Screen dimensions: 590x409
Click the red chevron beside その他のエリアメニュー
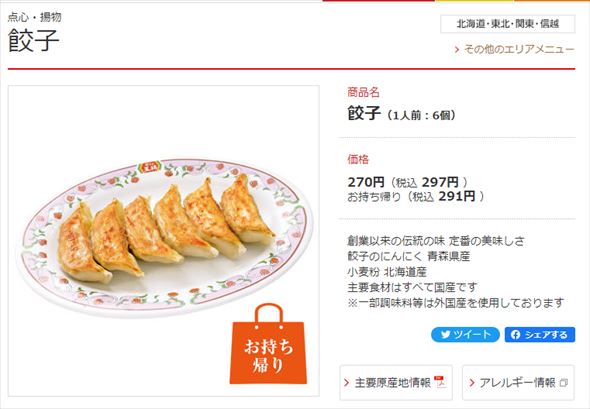click(x=457, y=49)
